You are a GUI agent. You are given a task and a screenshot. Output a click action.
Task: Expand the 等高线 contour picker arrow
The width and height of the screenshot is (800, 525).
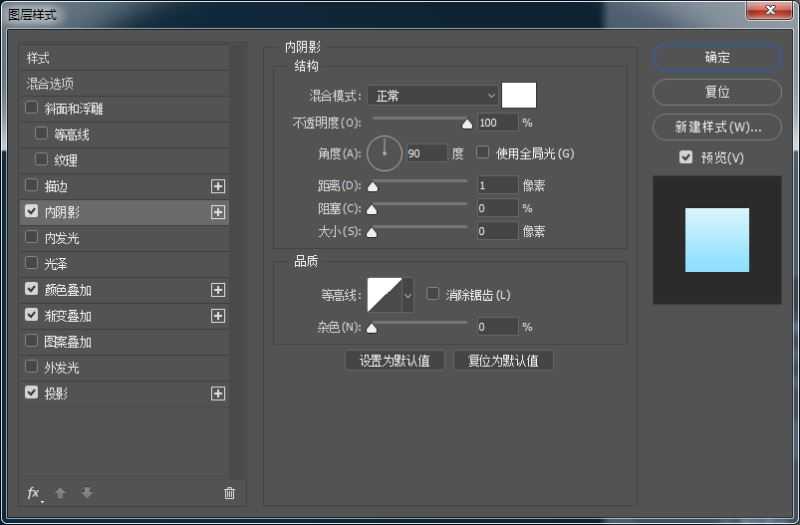(407, 295)
